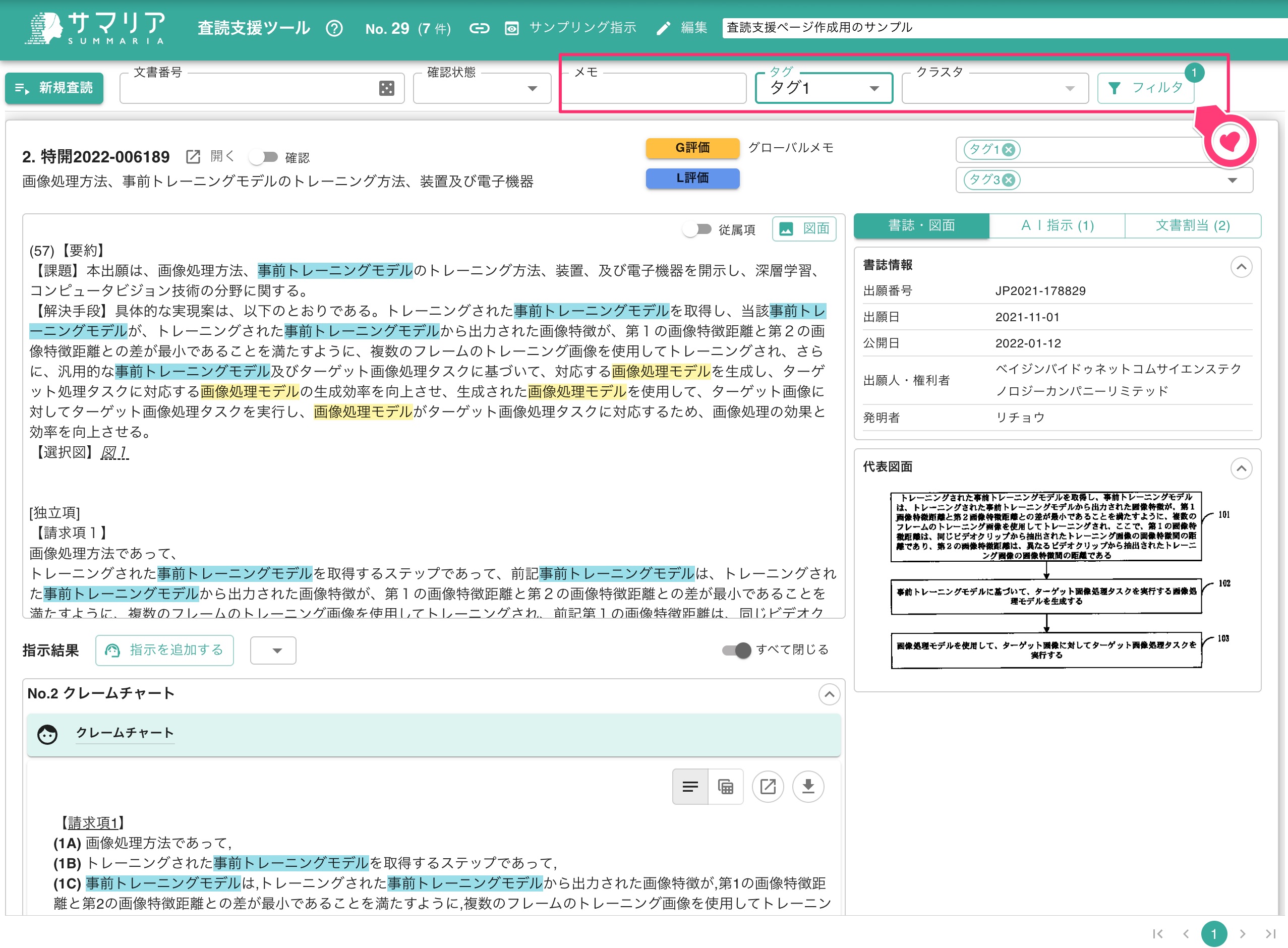The image size is (1288, 948).
Task: Download the claim chart with the download icon
Action: 809,786
